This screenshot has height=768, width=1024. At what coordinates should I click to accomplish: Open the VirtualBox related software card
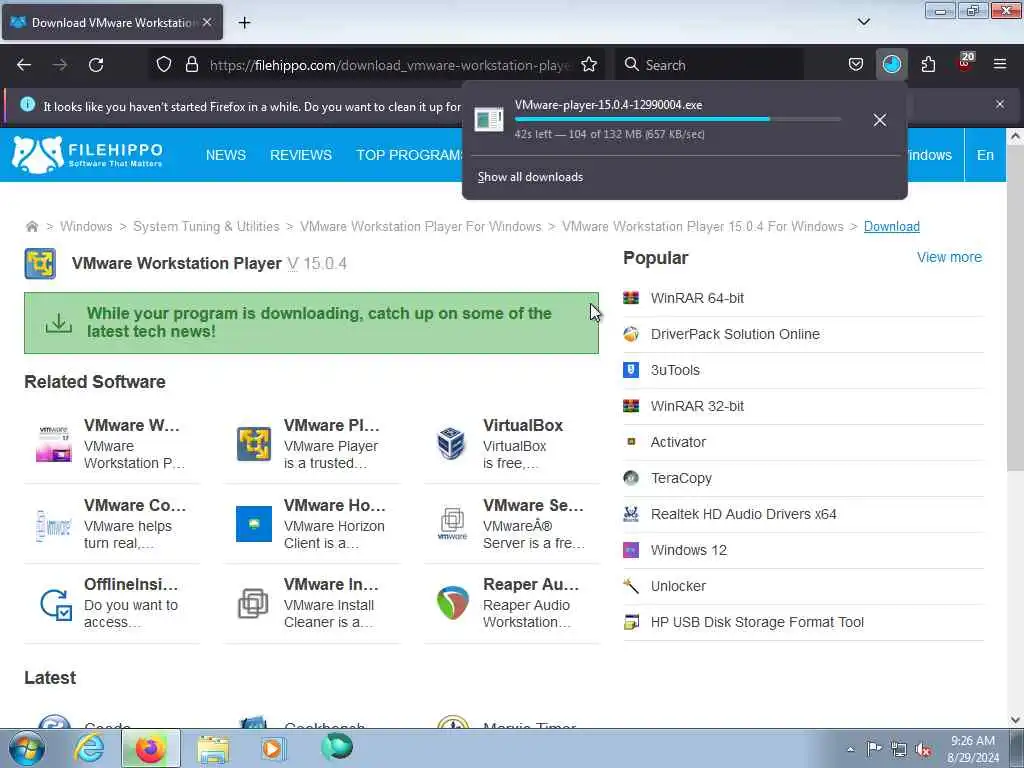(511, 444)
